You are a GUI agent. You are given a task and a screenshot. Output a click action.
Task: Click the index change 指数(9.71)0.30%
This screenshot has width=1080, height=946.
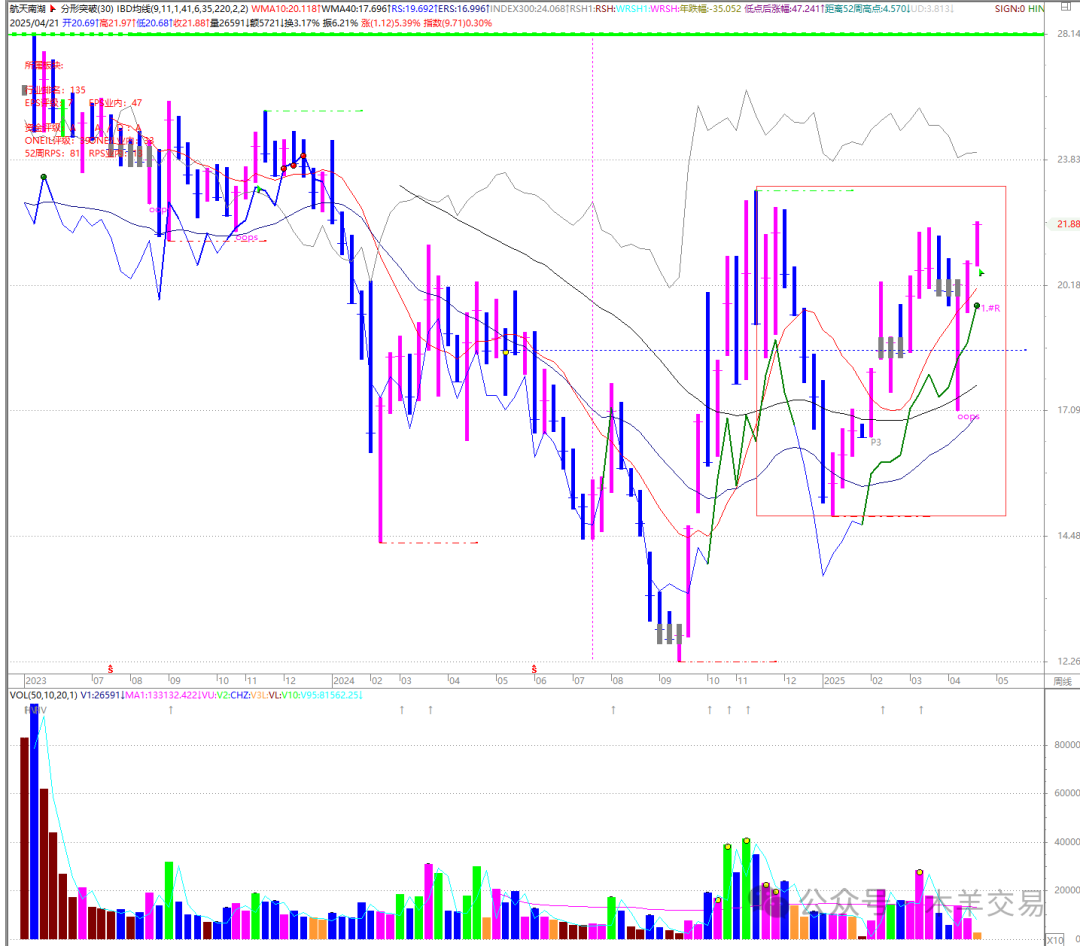457,23
